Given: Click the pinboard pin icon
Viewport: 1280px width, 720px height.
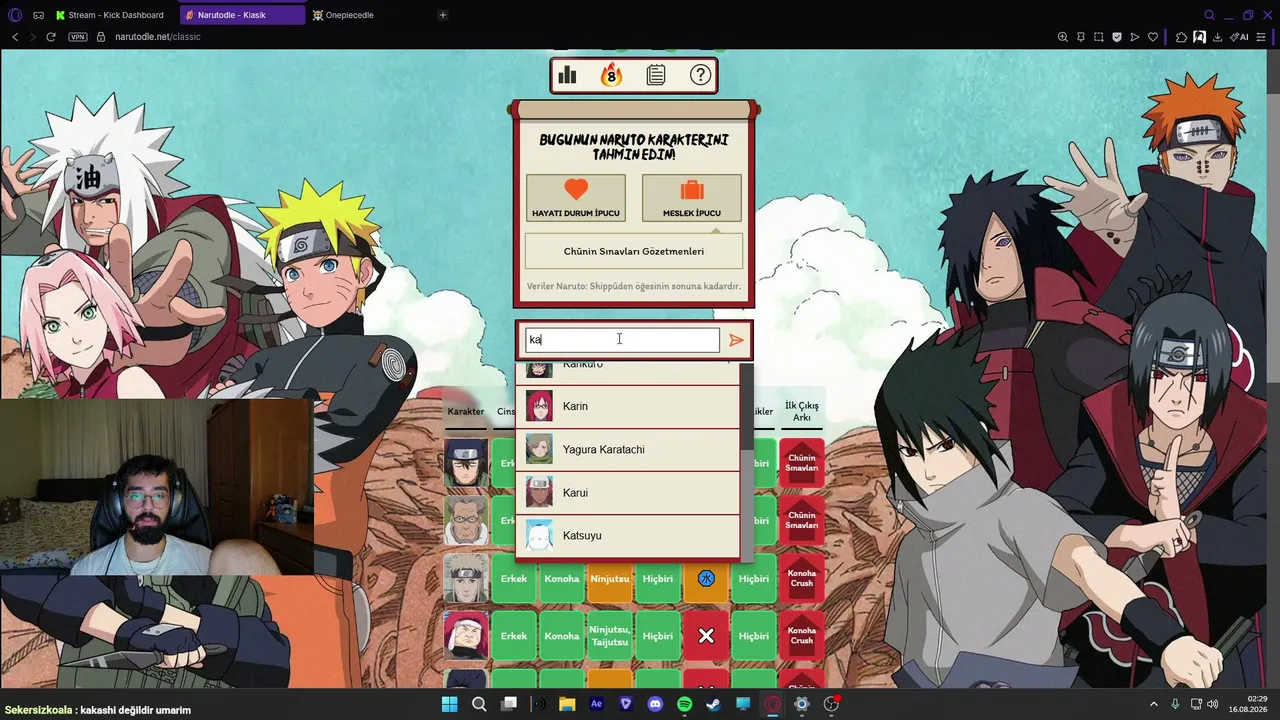Looking at the screenshot, I should tap(1080, 37).
